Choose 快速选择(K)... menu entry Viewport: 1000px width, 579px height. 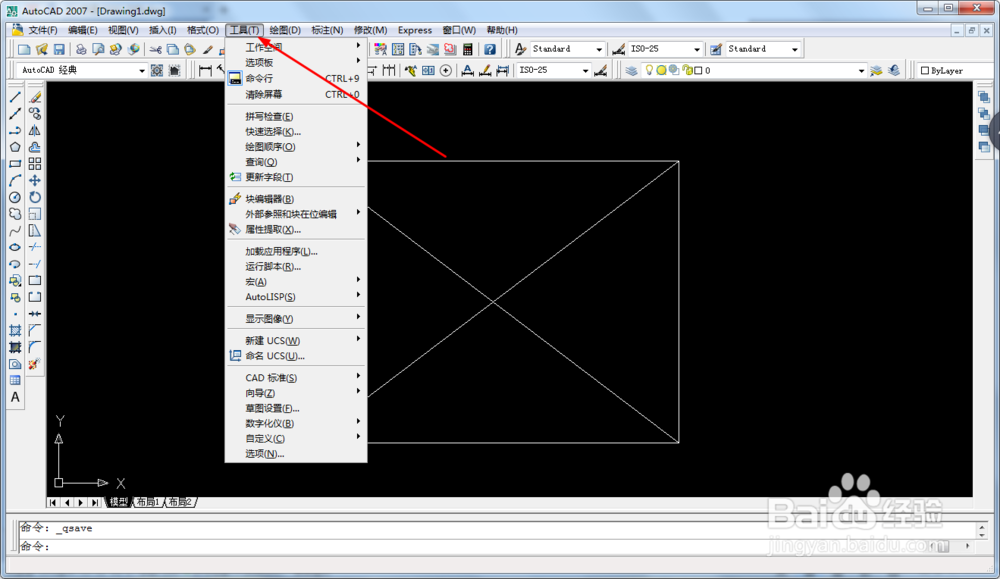tap(296, 131)
